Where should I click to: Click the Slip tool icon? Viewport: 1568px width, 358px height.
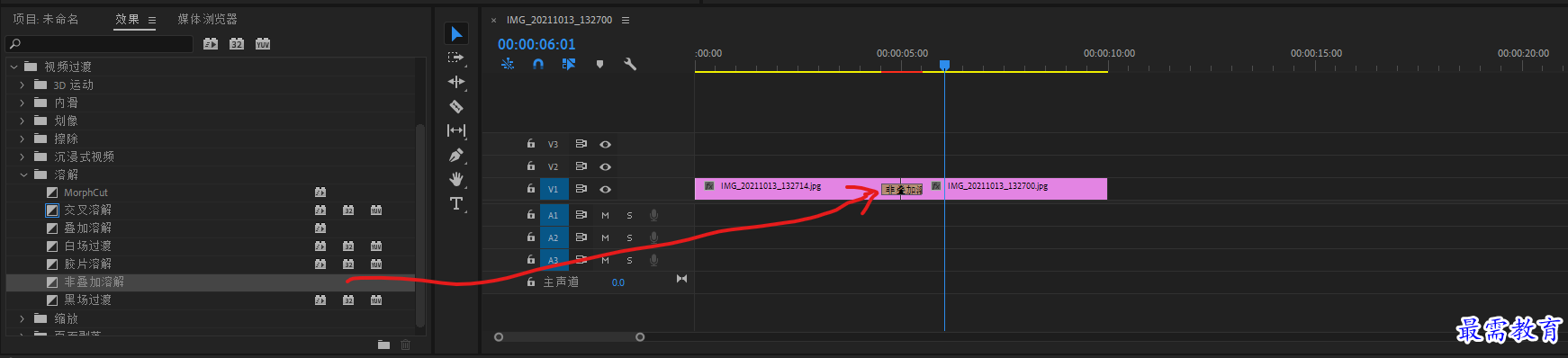coord(456,130)
